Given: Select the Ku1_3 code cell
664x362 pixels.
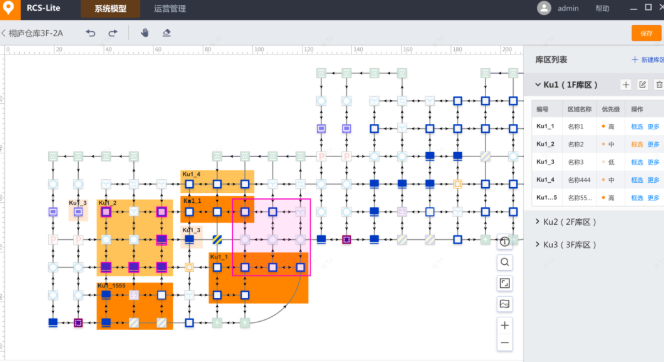Looking at the screenshot, I should 545,162.
